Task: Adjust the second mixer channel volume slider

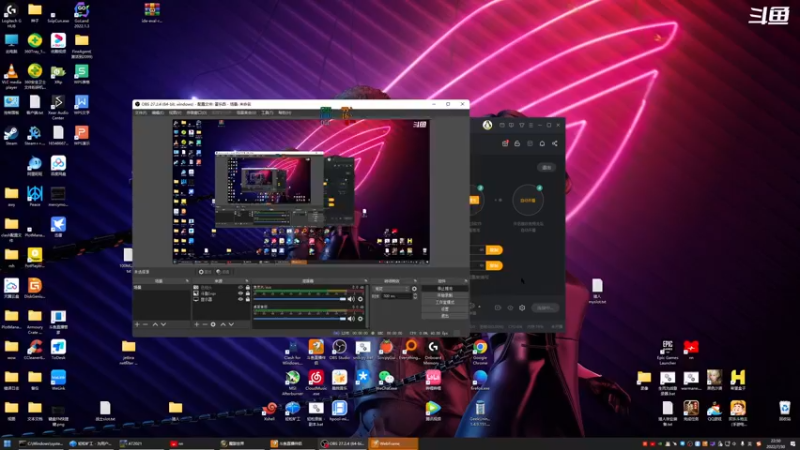Action: point(300,319)
